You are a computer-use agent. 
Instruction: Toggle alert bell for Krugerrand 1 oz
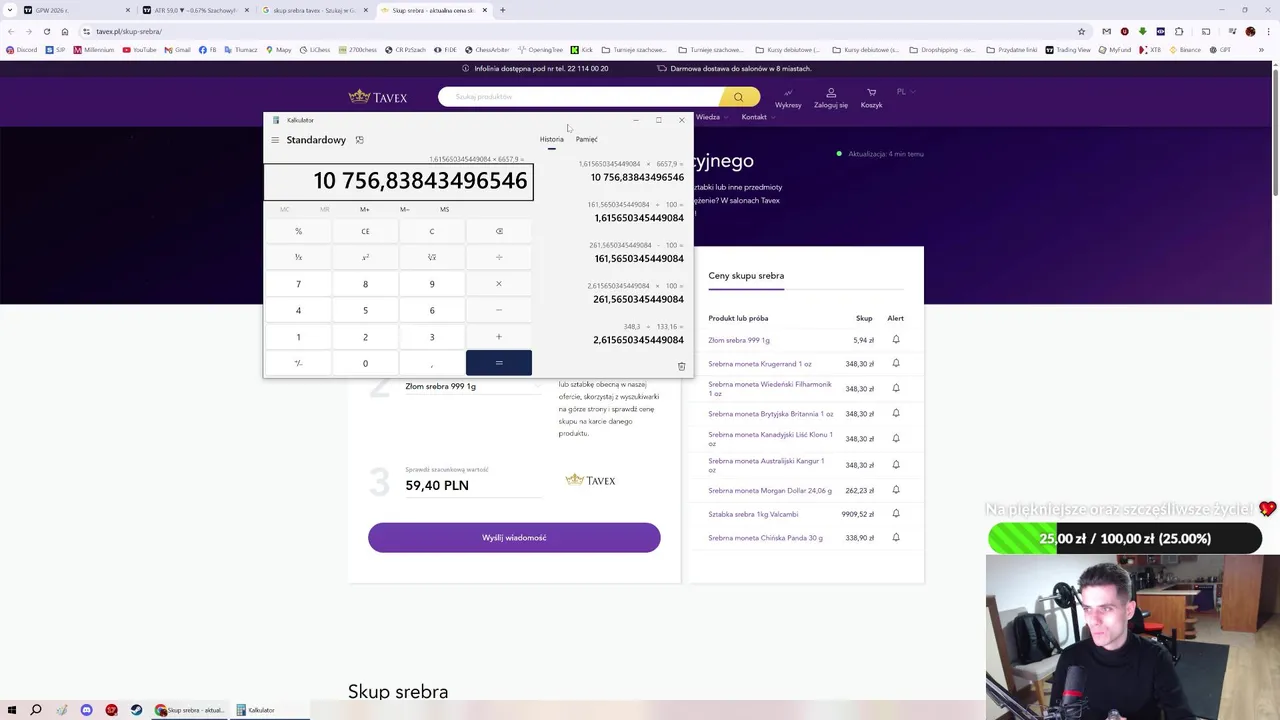(x=896, y=363)
